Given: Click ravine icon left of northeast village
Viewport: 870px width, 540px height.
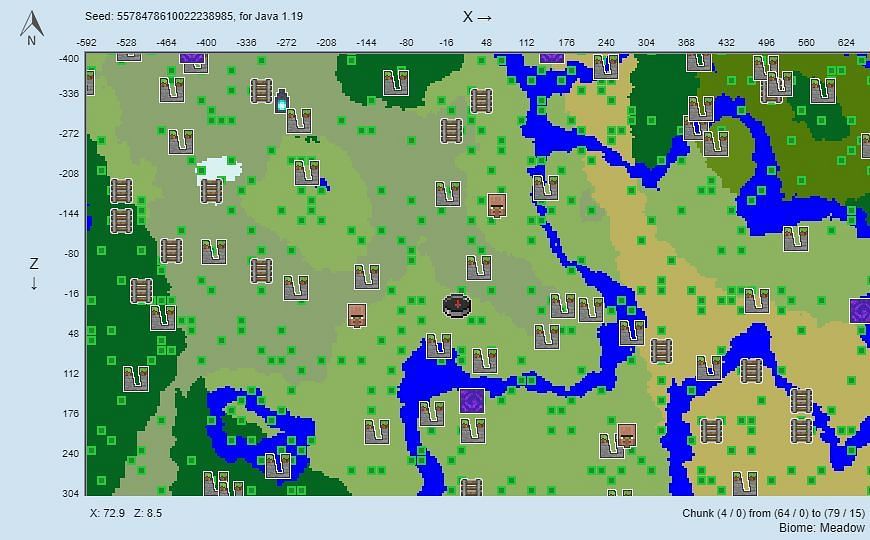Looking at the screenshot, I should pos(448,194).
